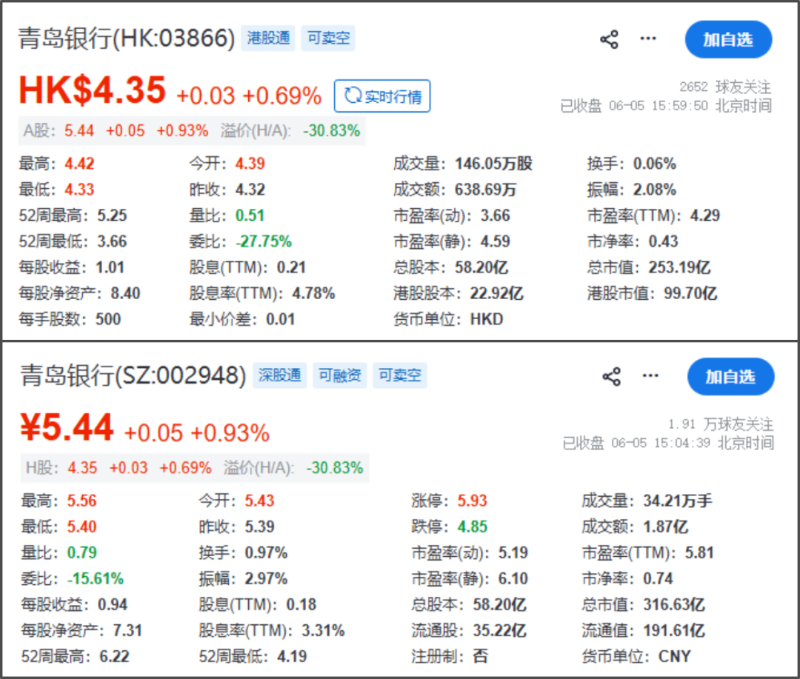Click share icon for HK:03866 stock

tap(609, 39)
